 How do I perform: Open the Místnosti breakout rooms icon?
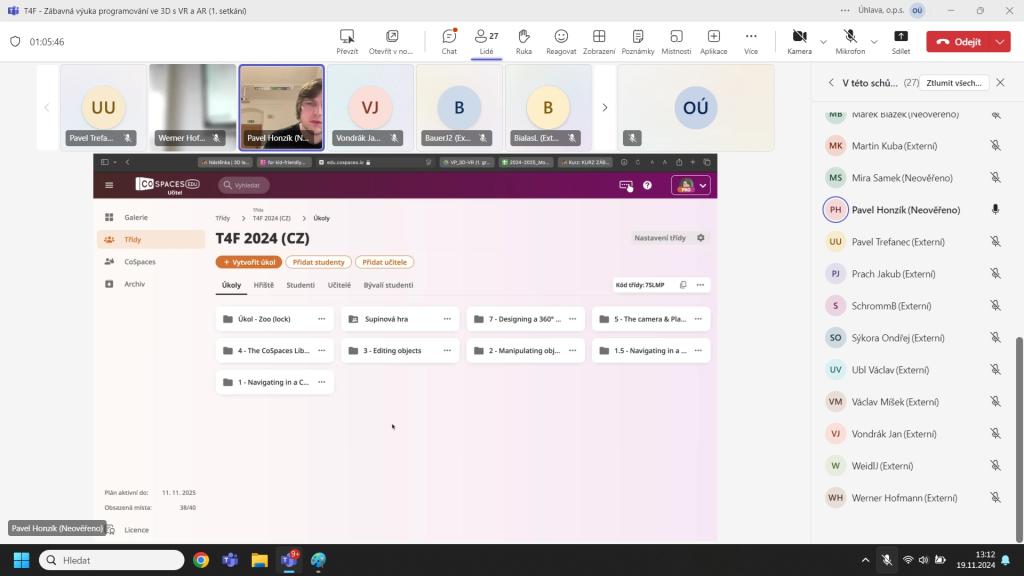click(x=676, y=41)
